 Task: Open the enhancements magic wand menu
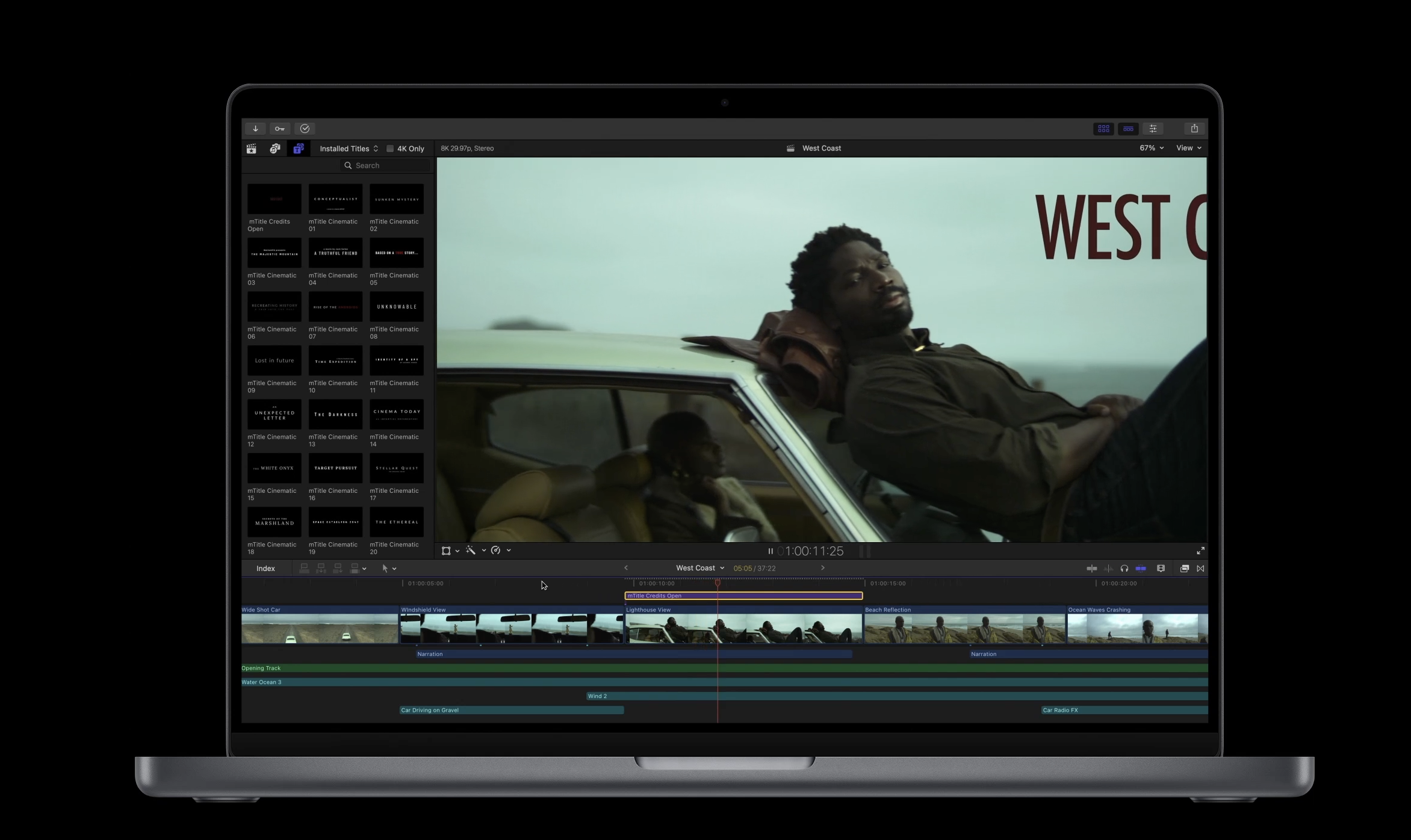(471, 551)
